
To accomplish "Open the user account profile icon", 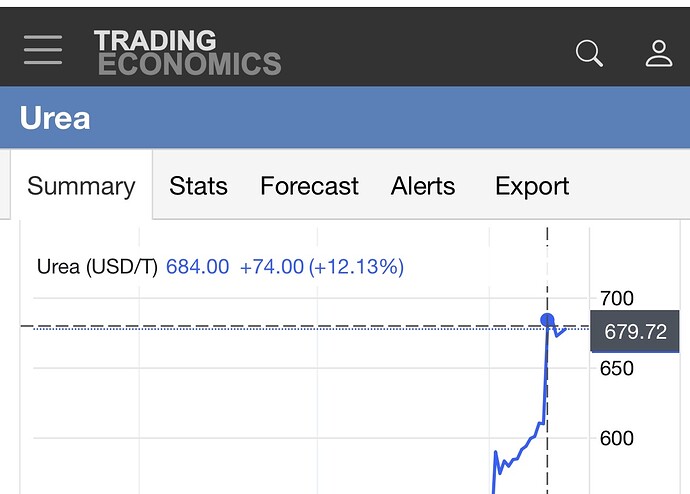I will coord(658,53).
